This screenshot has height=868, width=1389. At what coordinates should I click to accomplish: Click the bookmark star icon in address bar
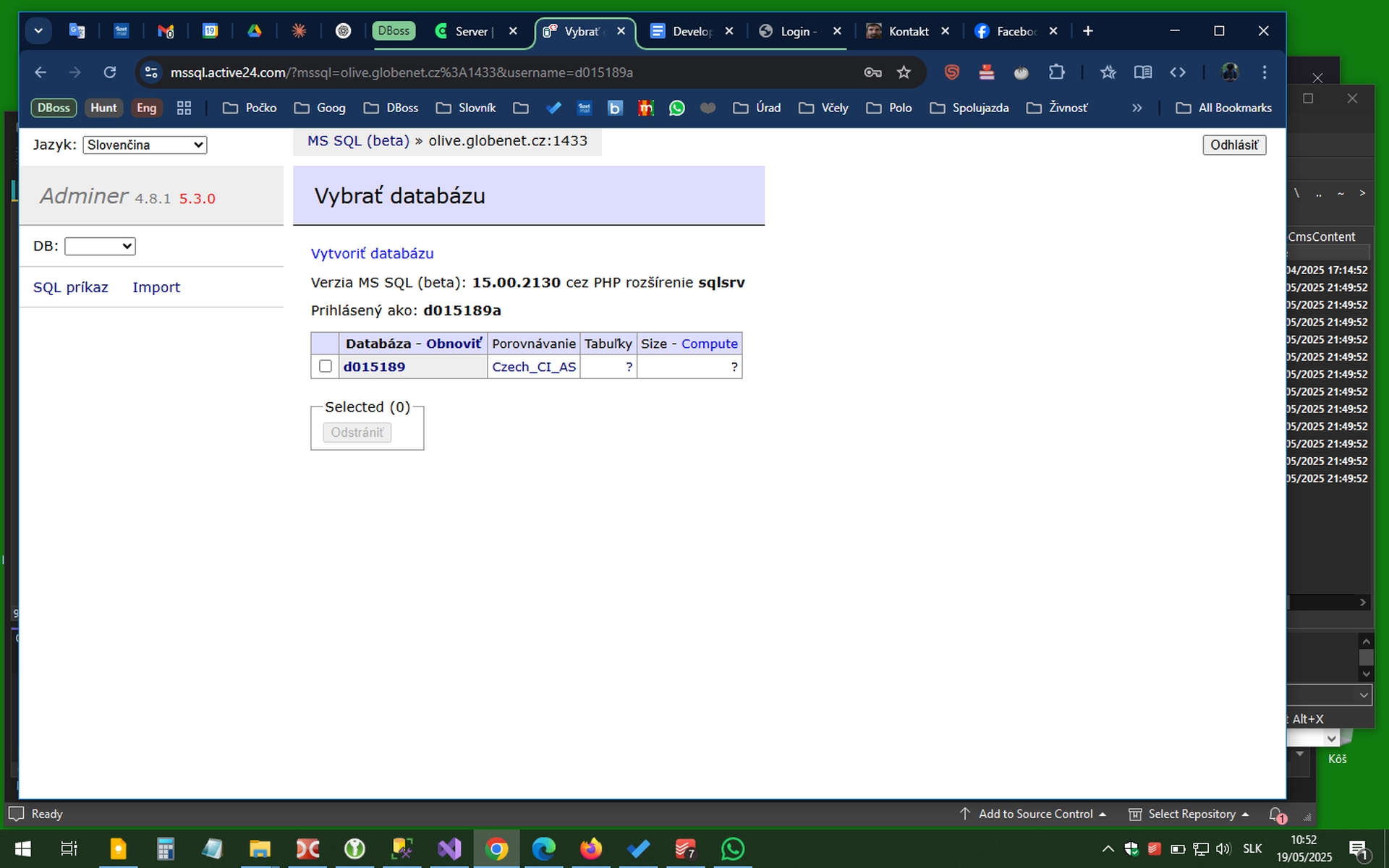tap(904, 72)
